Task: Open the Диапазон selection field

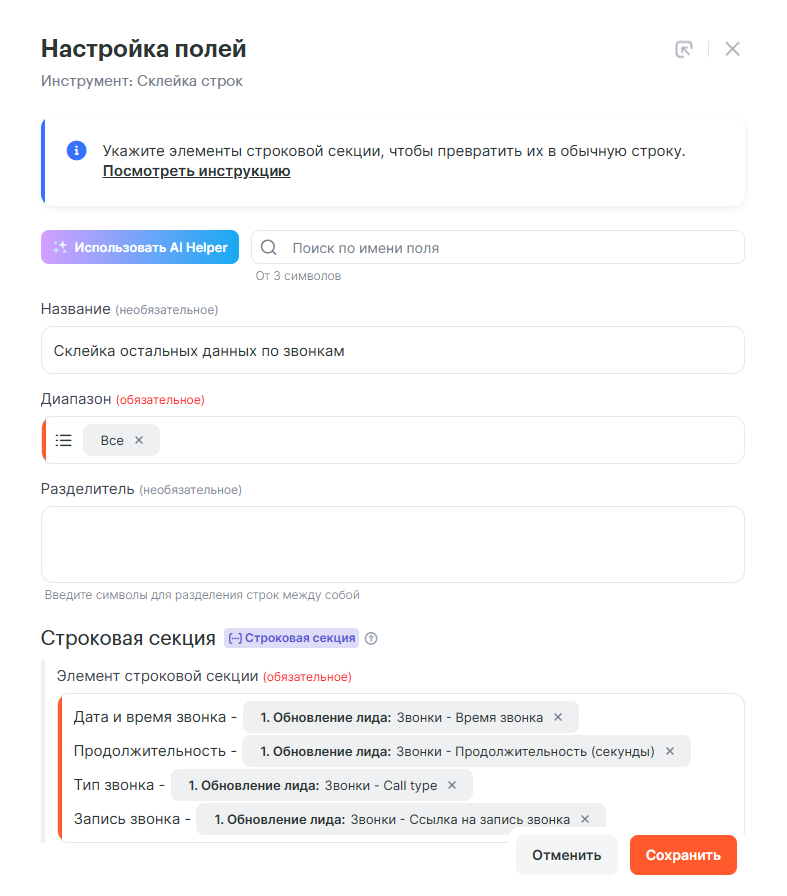Action: (x=450, y=440)
